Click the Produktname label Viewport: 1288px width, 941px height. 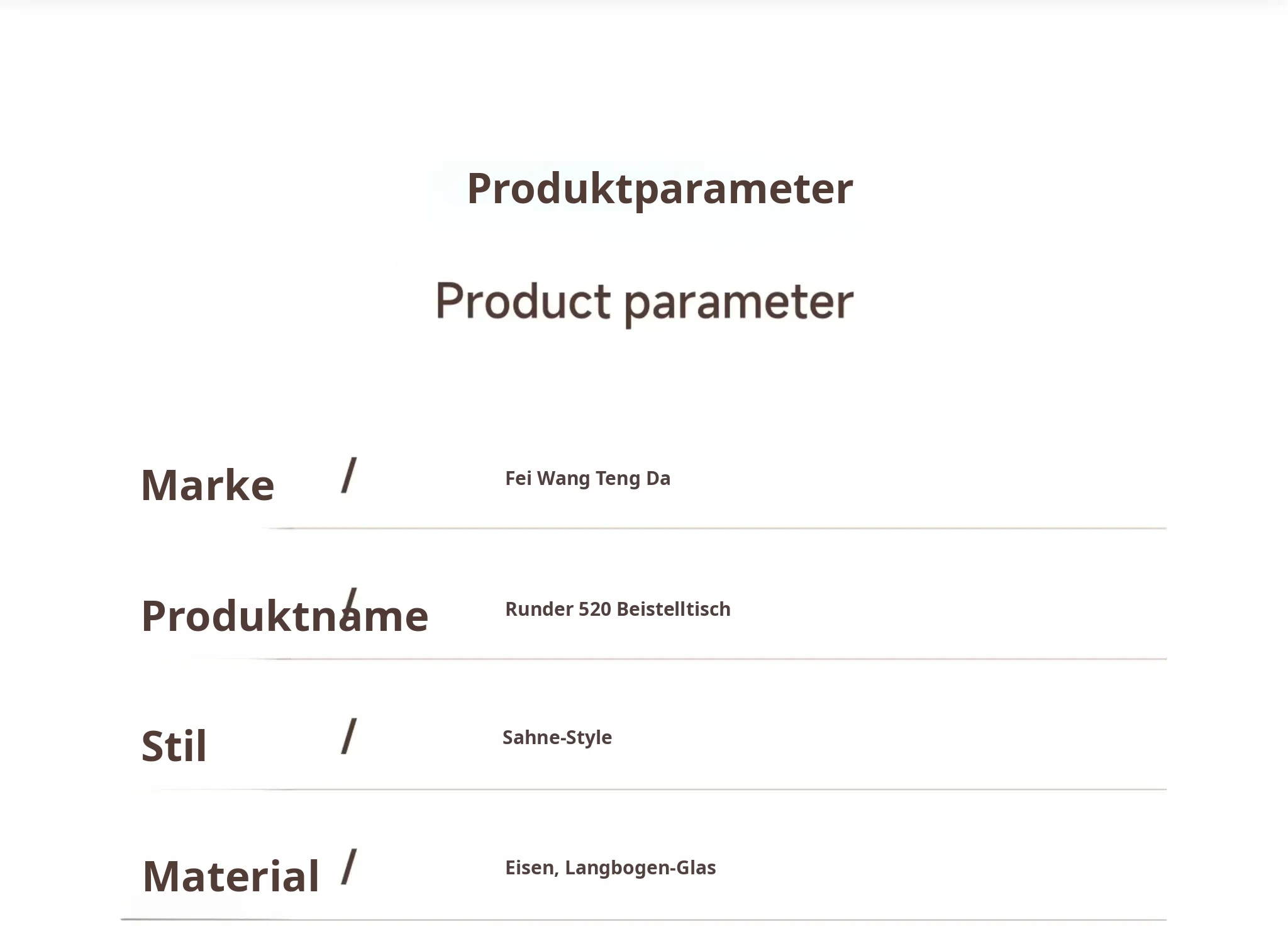point(285,616)
